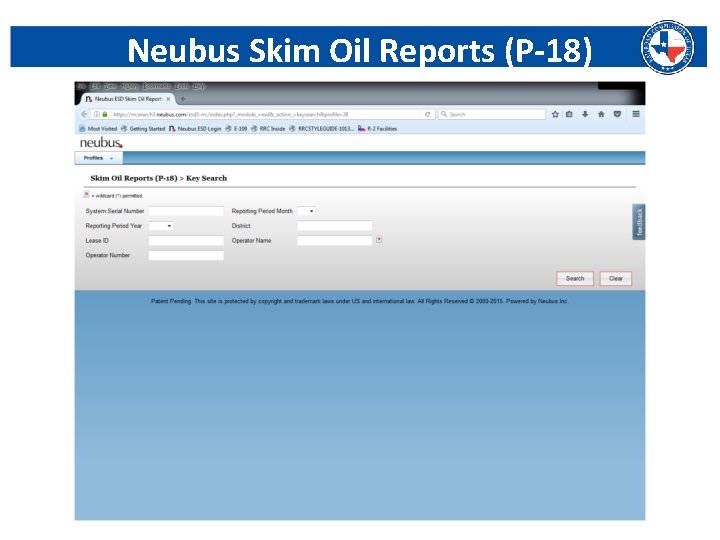Open the Firefox hamburger menu
The image size is (720, 540).
[636, 114]
